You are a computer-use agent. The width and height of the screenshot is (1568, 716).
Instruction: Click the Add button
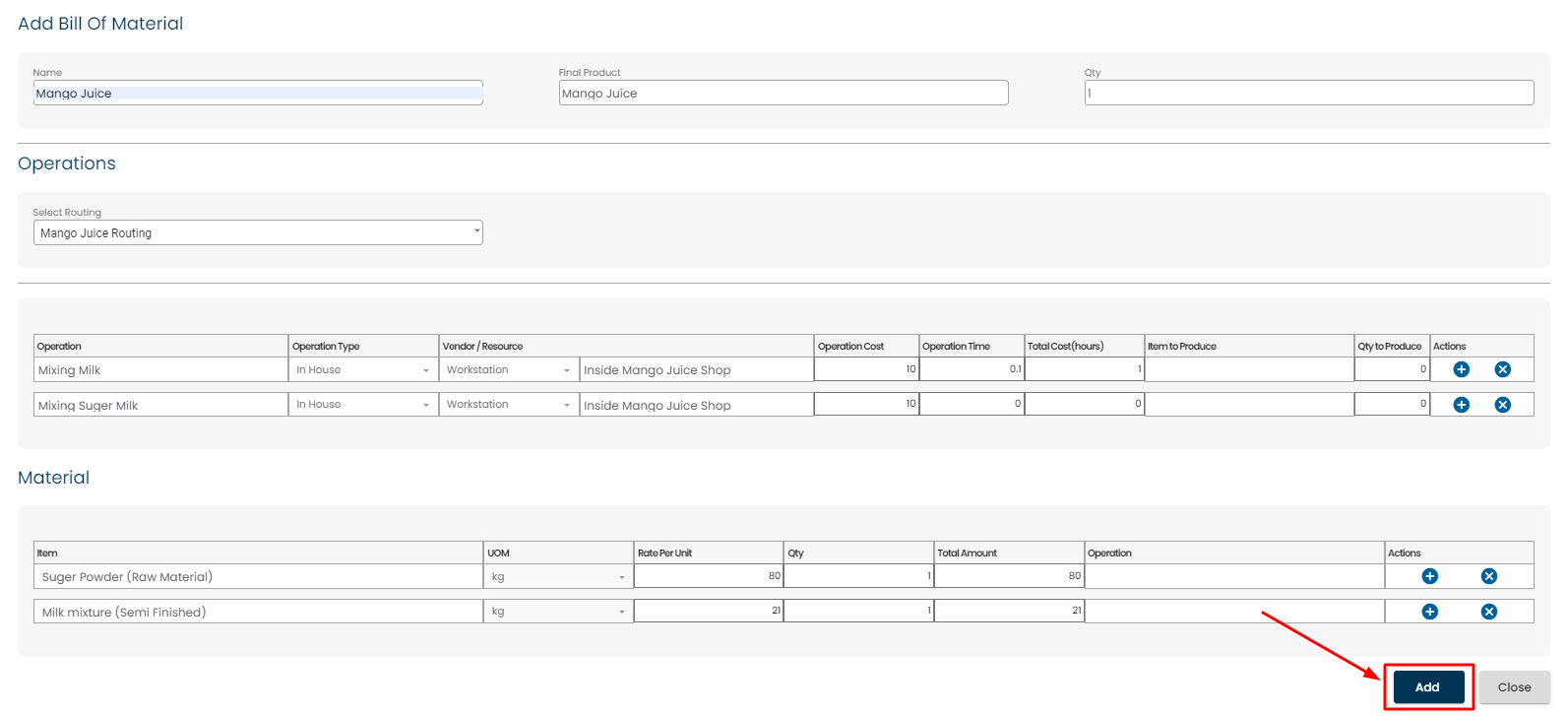tap(1428, 687)
